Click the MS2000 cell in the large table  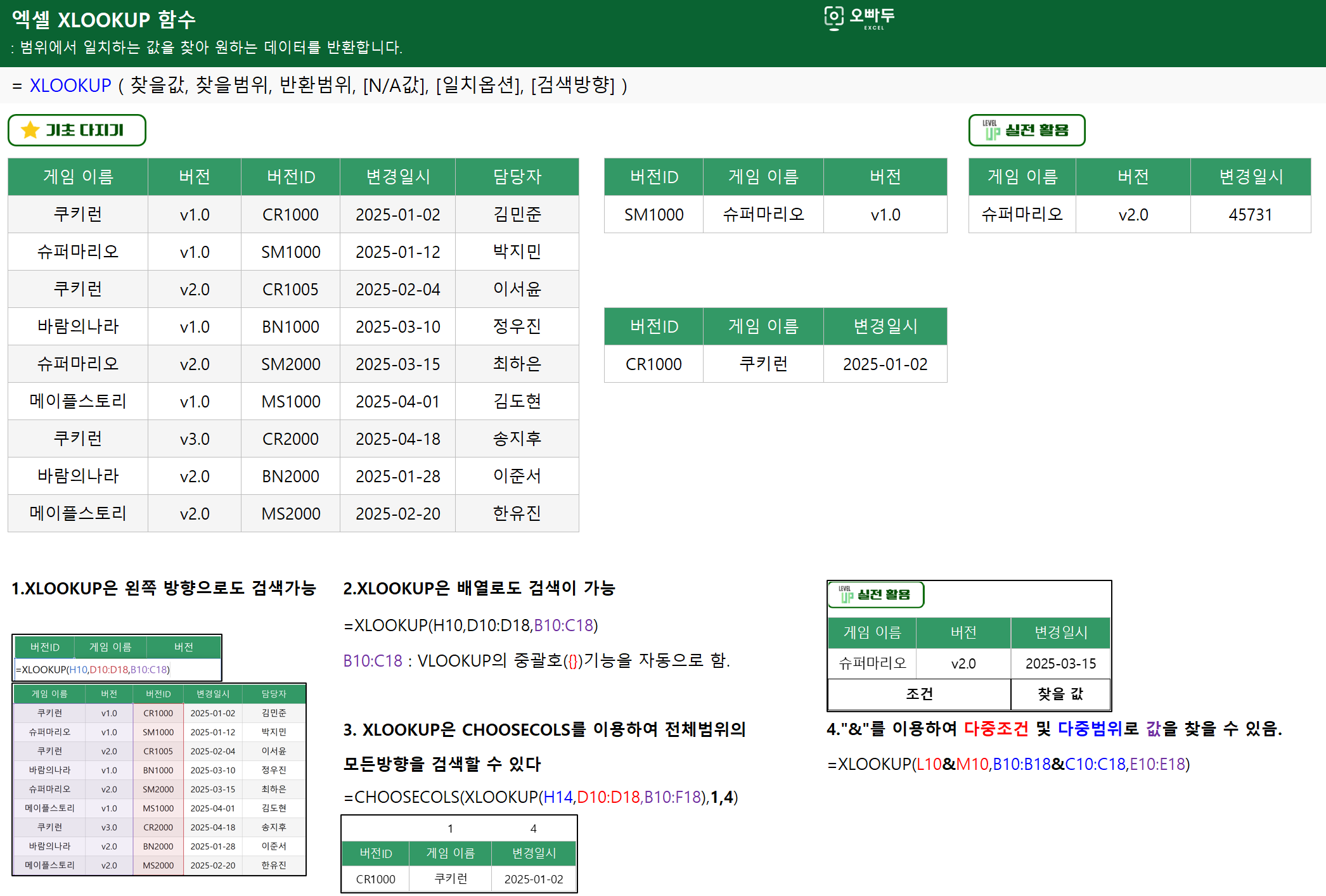pos(291,513)
